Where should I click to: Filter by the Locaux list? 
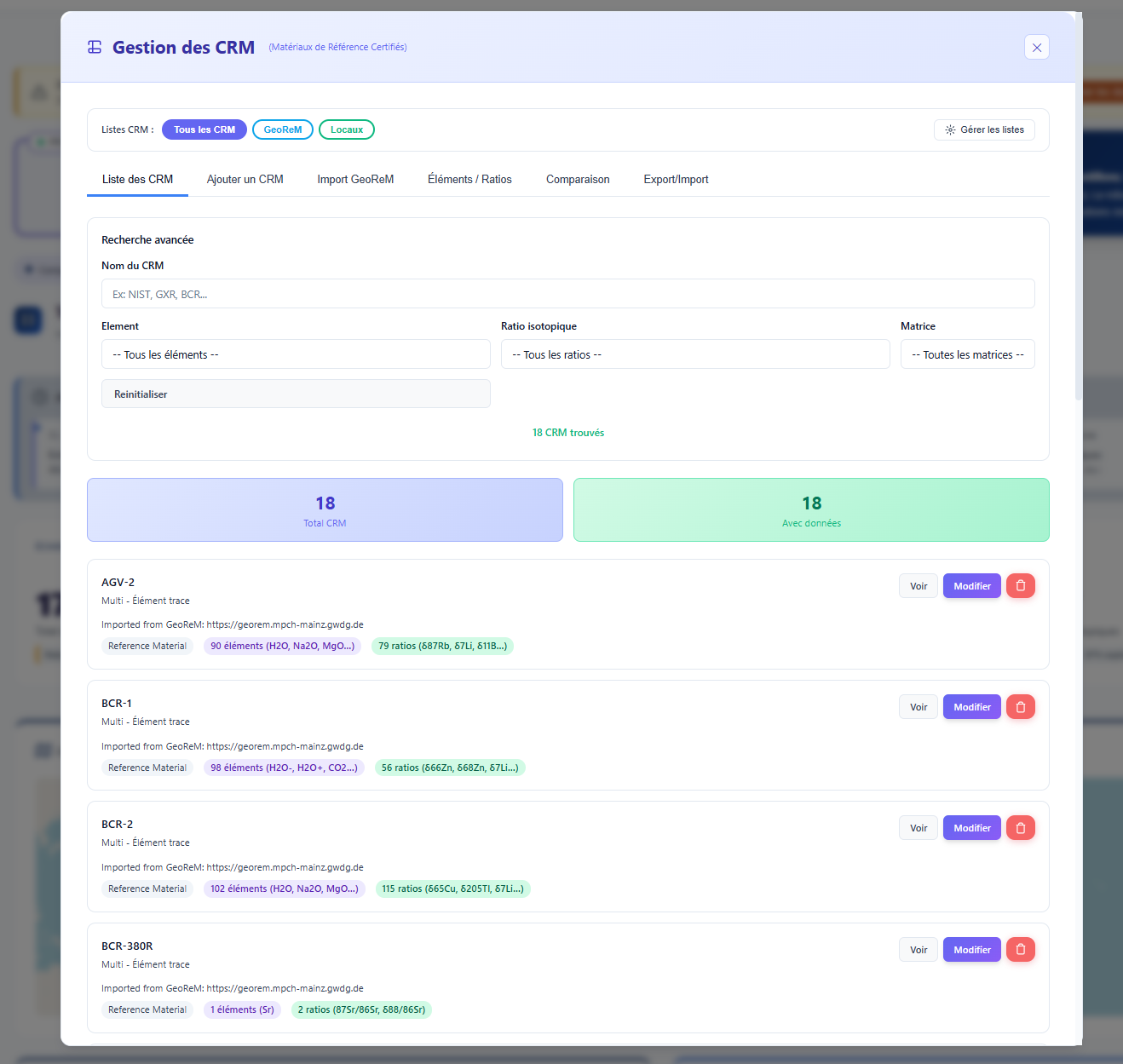[x=347, y=129]
